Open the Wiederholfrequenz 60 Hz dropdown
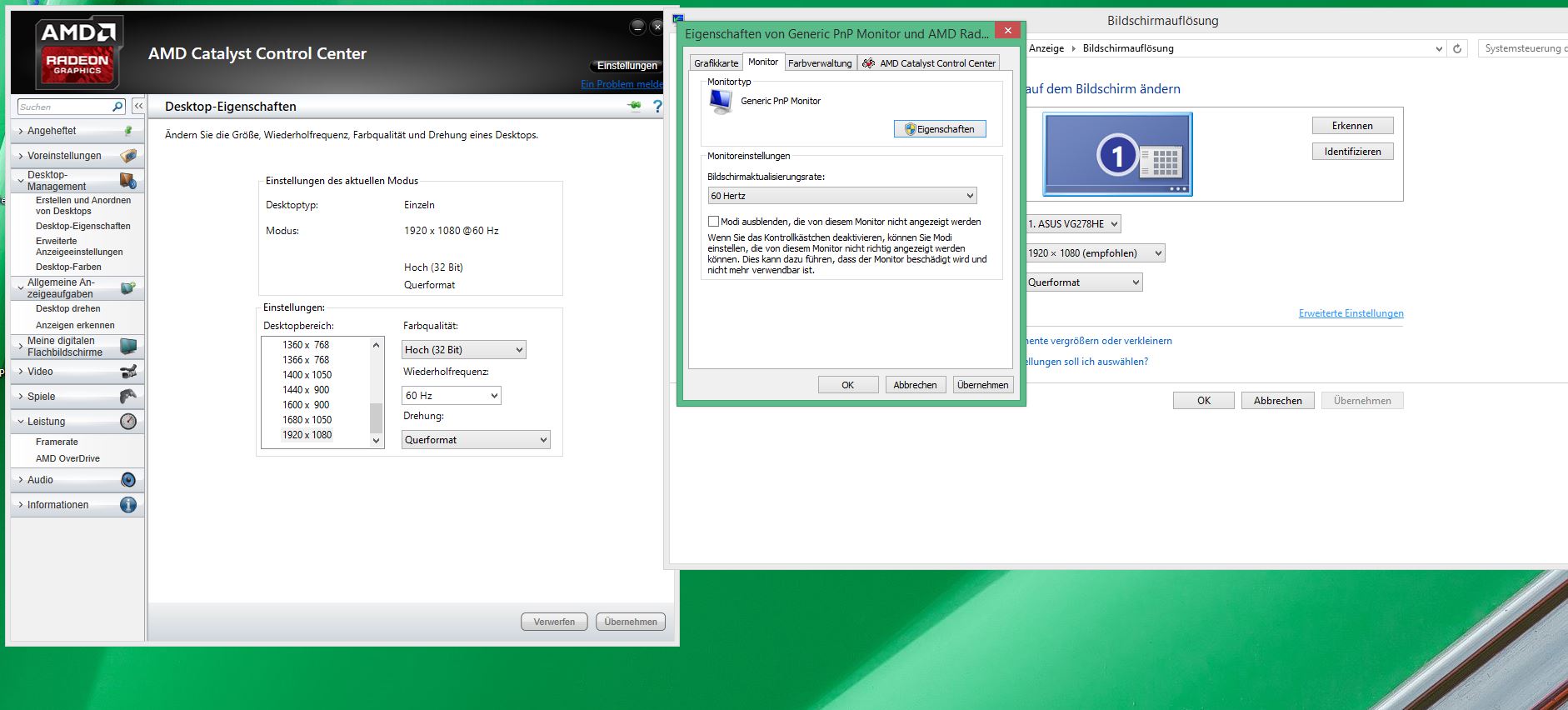 [452, 396]
